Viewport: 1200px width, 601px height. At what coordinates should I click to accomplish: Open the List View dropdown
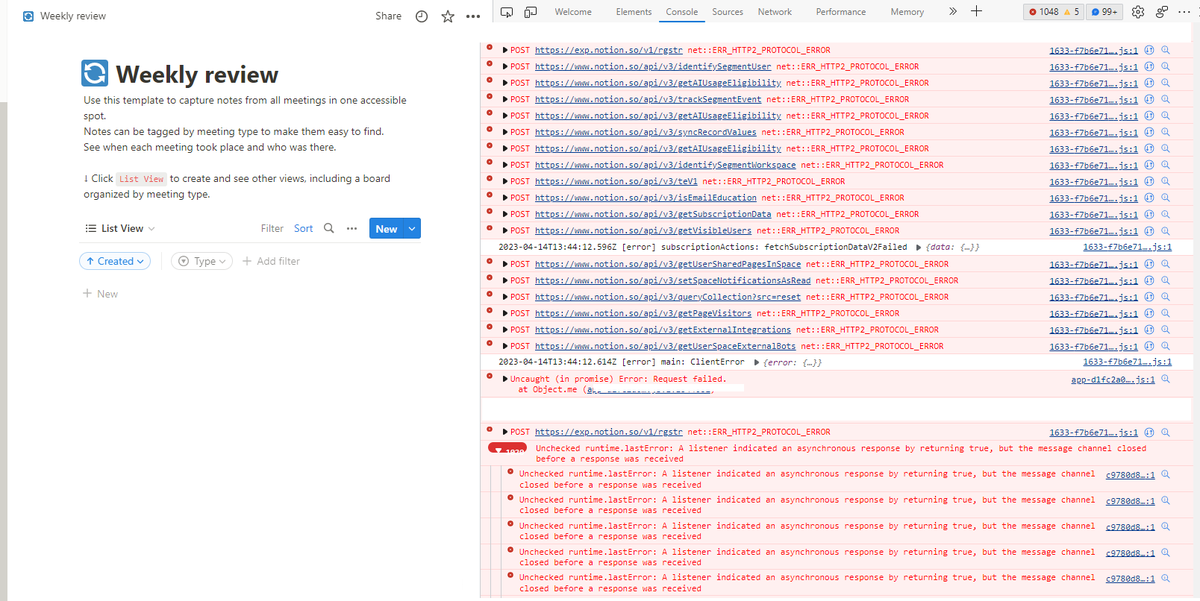[x=120, y=228]
